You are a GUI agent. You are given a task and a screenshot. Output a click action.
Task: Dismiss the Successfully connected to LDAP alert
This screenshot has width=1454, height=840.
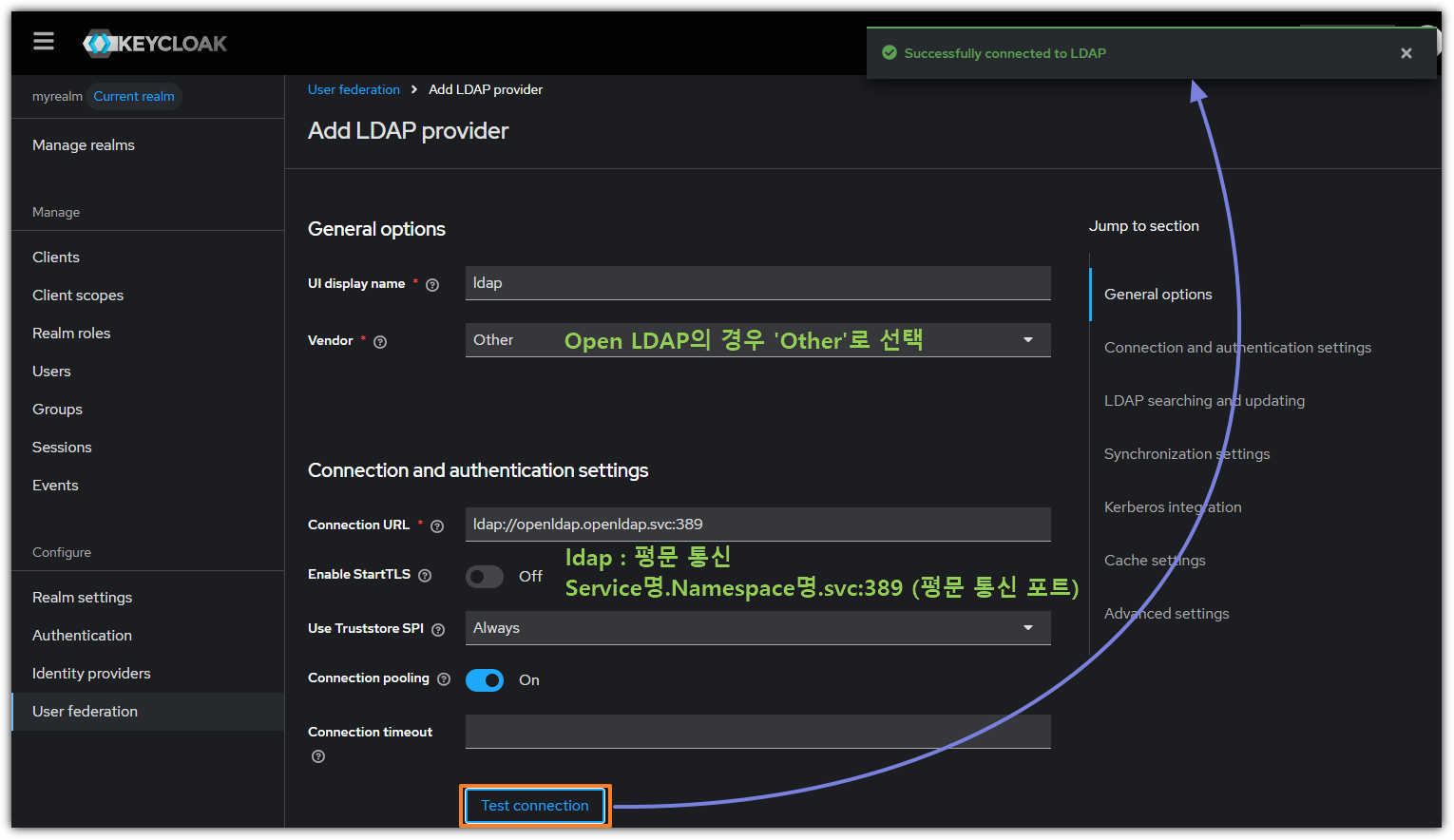1406,53
